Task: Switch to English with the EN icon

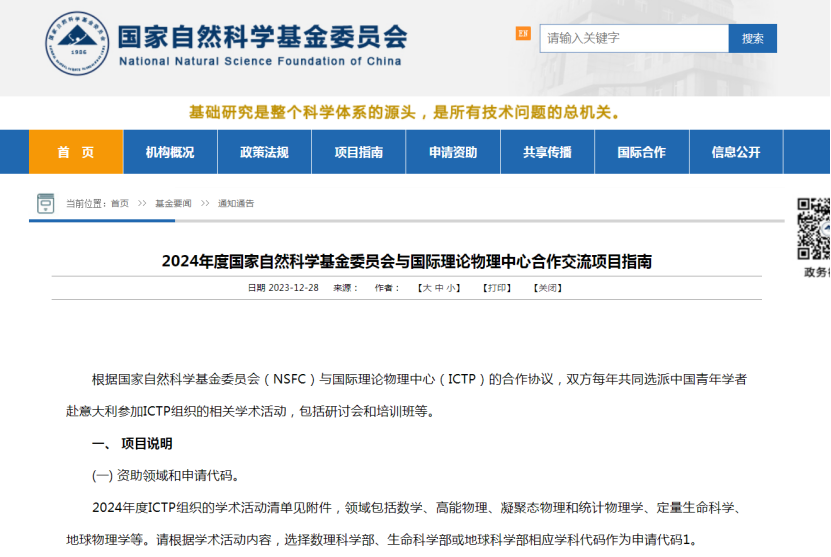Action: tap(522, 33)
